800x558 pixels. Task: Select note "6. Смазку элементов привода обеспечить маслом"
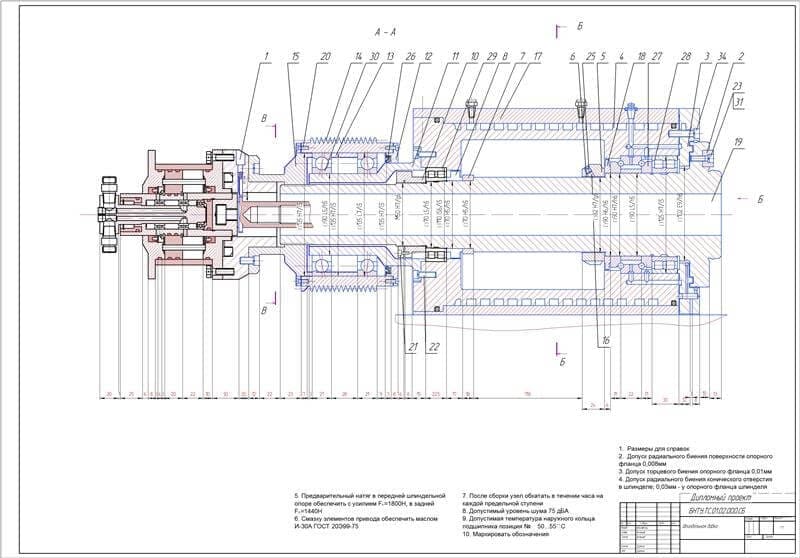pyautogui.click(x=366, y=519)
